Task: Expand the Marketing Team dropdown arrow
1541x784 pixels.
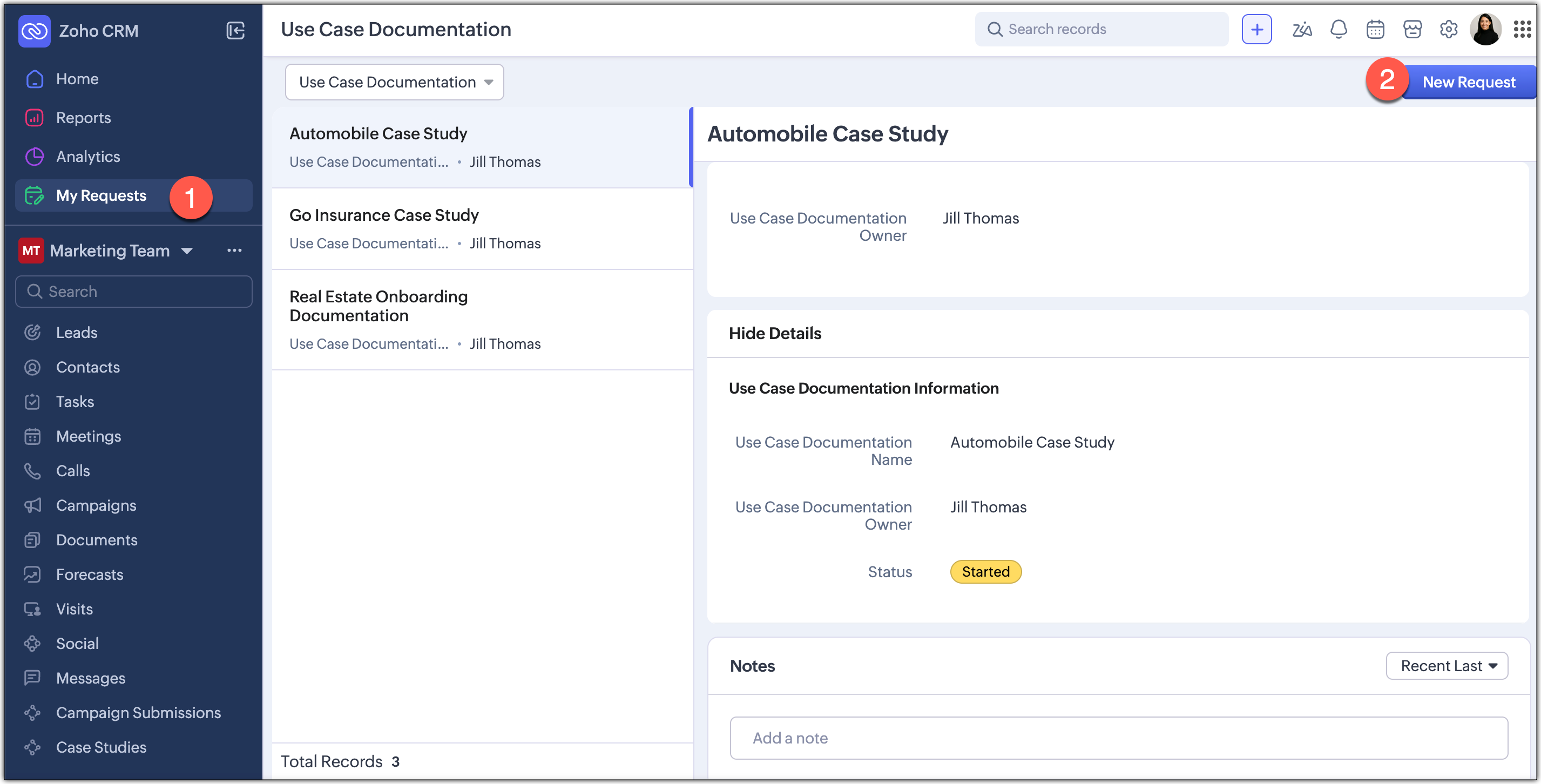Action: (187, 251)
